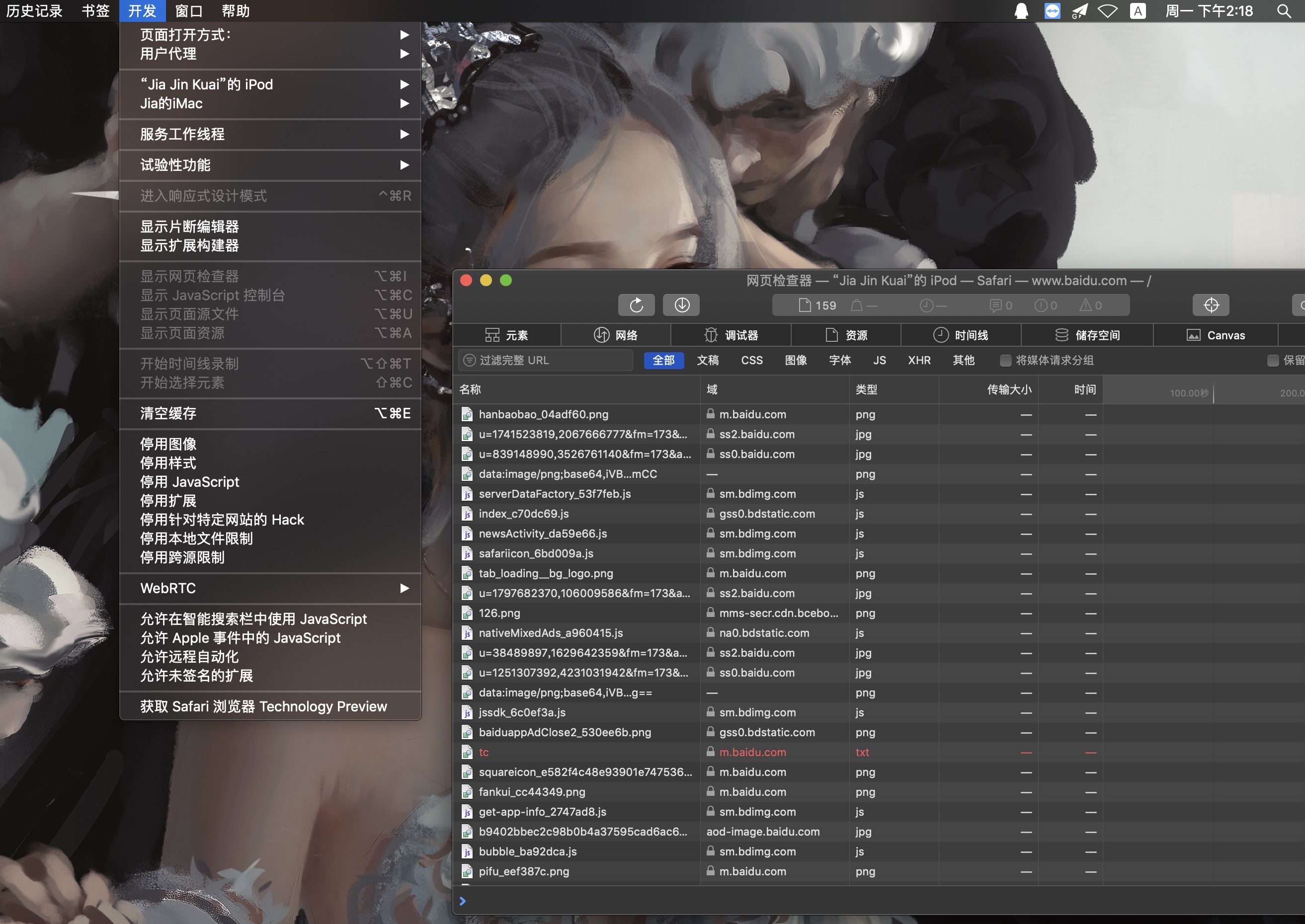Screen dimensions: 1305x924
Task: Choose Get Safari Technology Preview item
Action: [x=270, y=706]
